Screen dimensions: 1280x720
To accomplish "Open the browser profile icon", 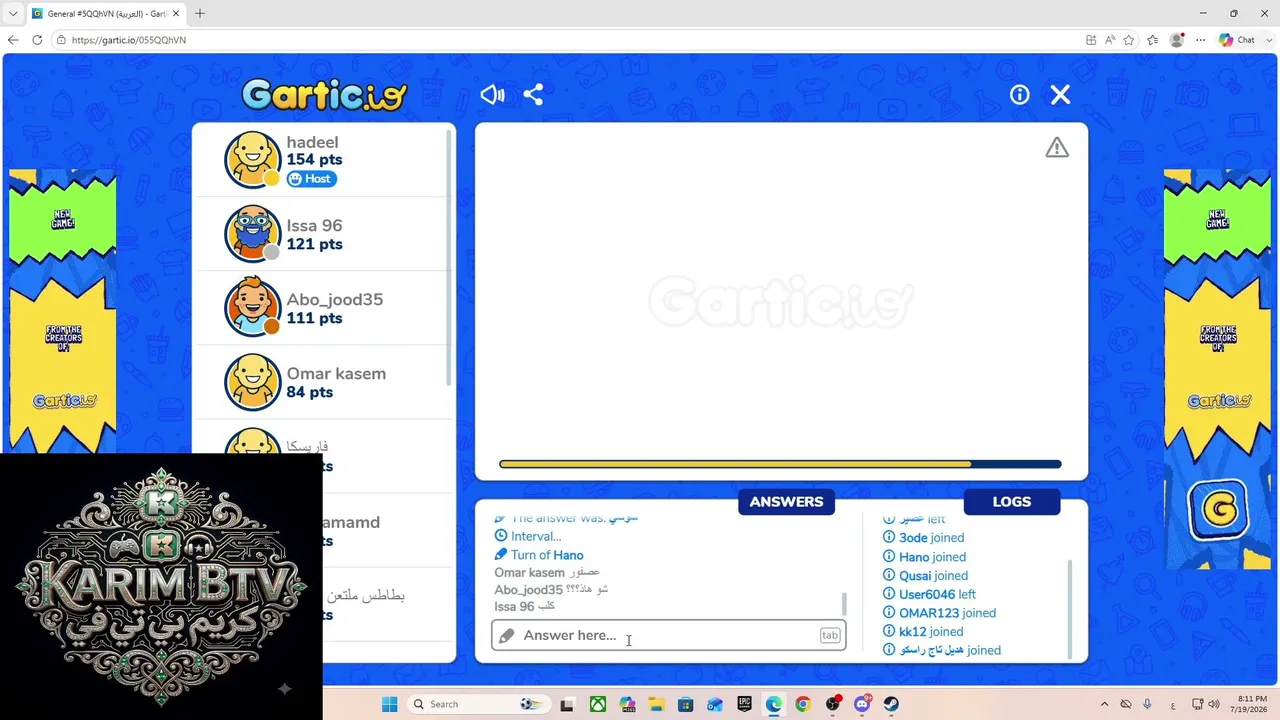I will (1177, 40).
